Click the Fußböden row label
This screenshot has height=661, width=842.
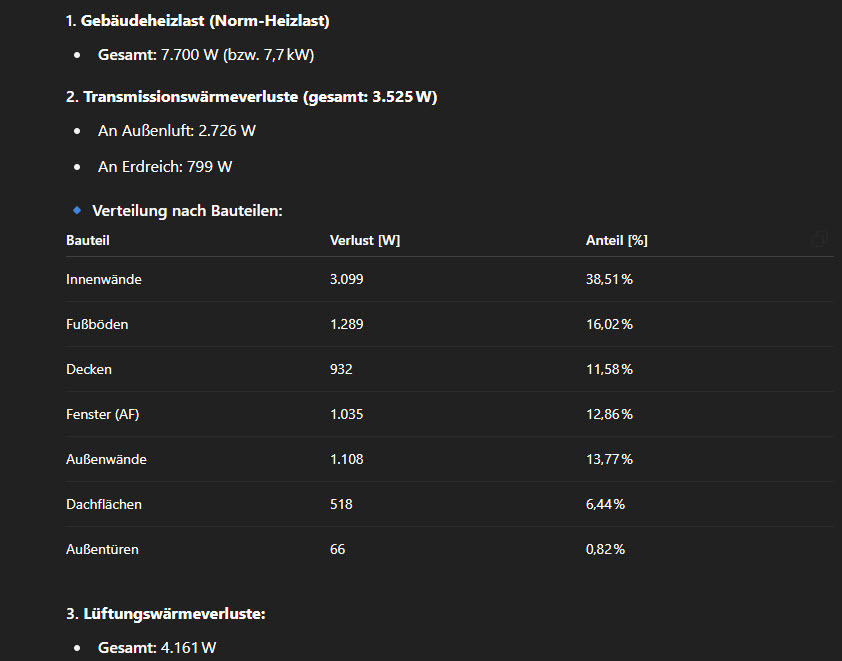click(x=97, y=325)
